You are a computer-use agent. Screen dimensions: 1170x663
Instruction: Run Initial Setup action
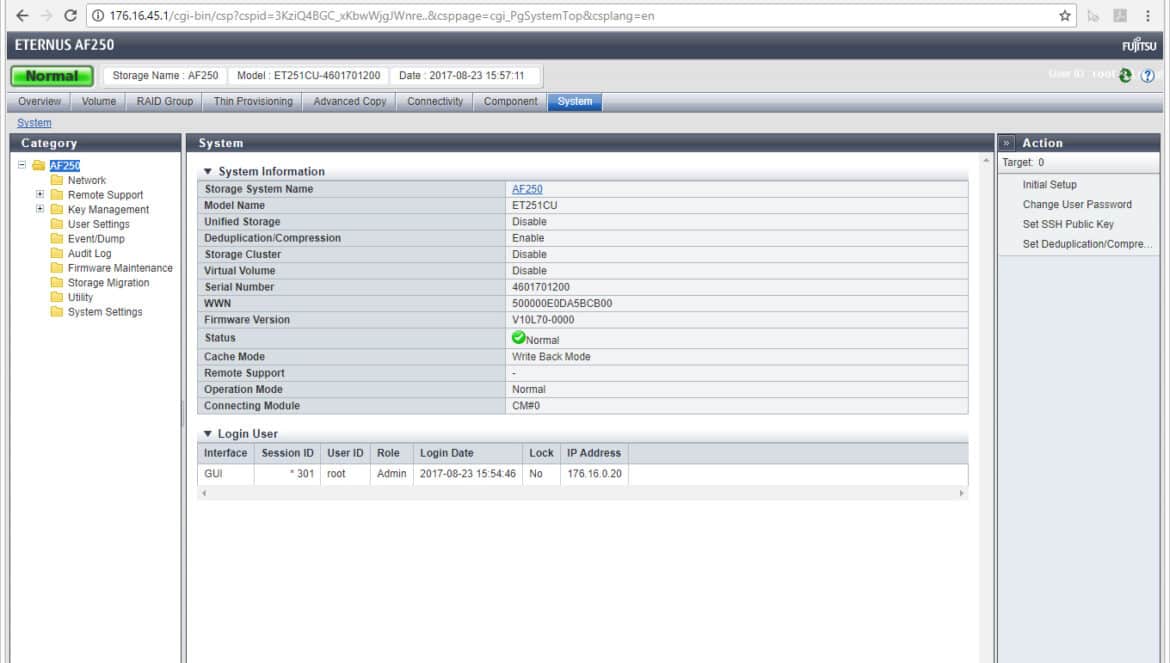(x=1049, y=185)
